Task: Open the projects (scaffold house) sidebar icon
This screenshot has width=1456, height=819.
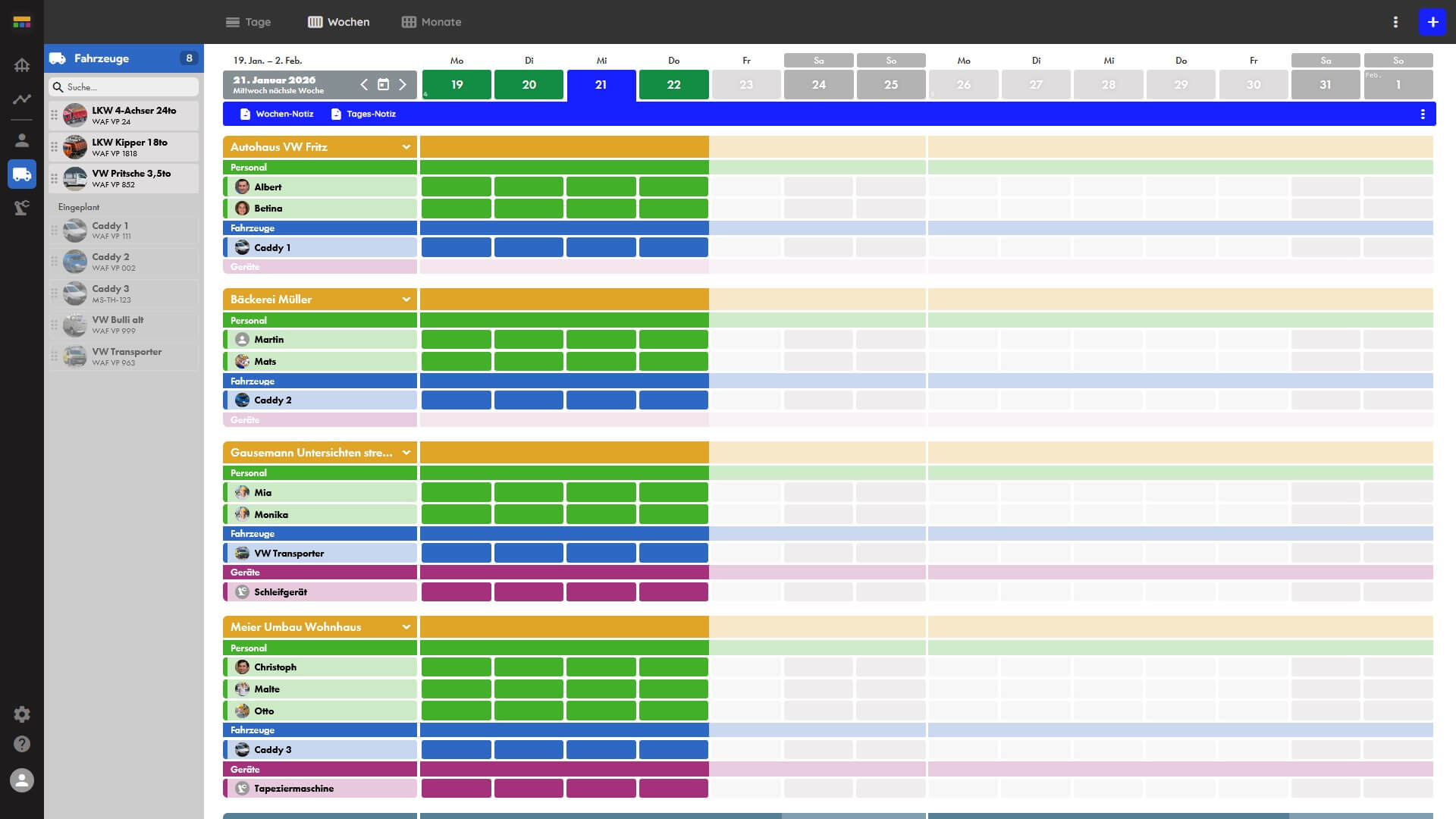Action: tap(22, 65)
